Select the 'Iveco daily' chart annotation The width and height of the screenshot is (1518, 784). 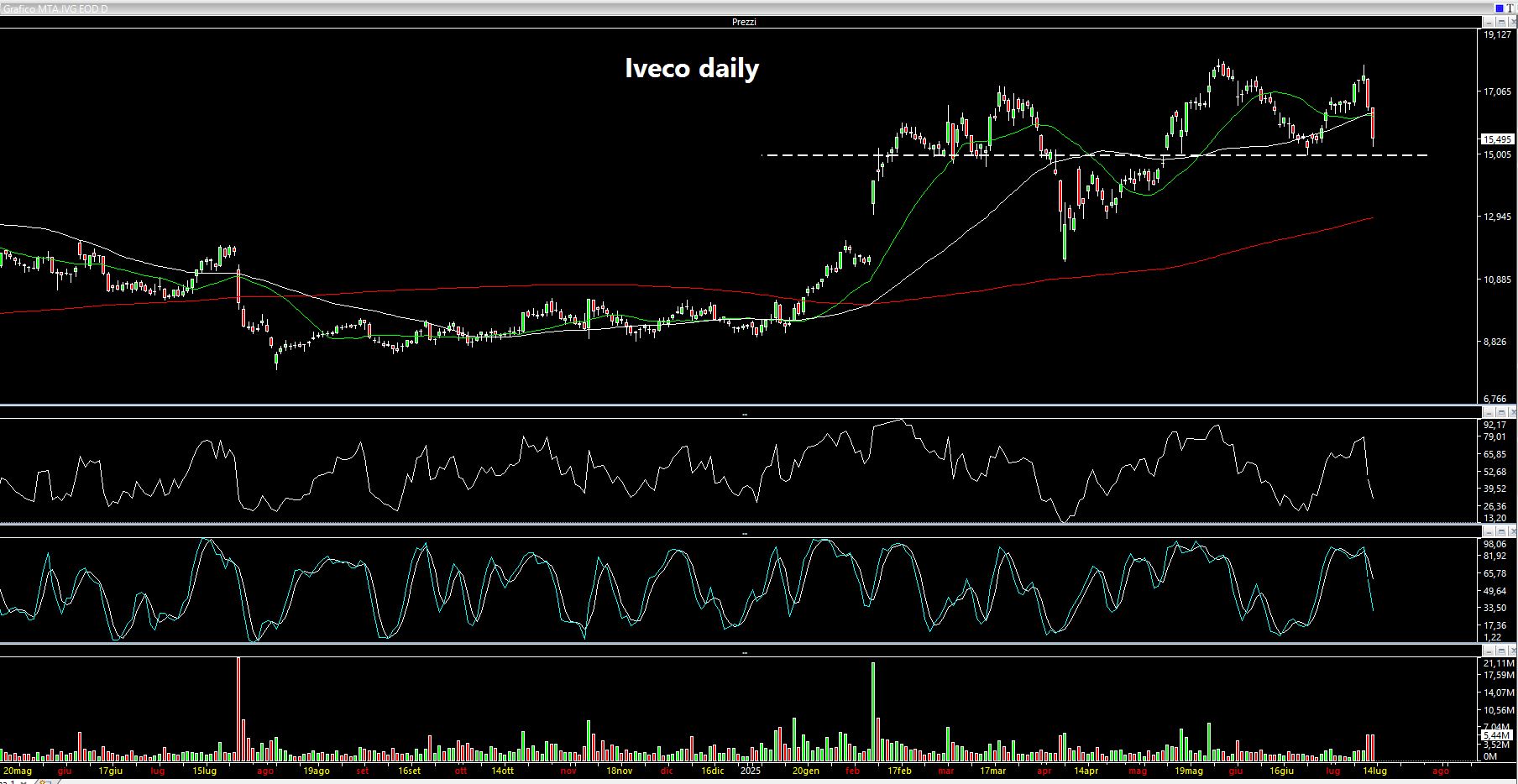(692, 68)
